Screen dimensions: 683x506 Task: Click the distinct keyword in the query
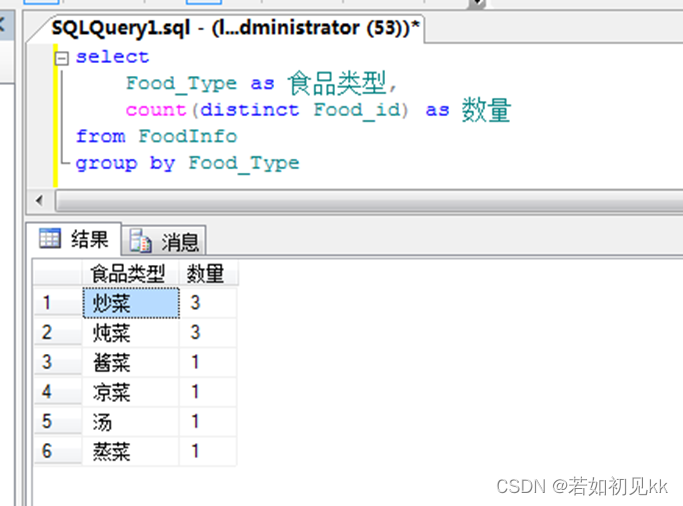pyautogui.click(x=250, y=110)
